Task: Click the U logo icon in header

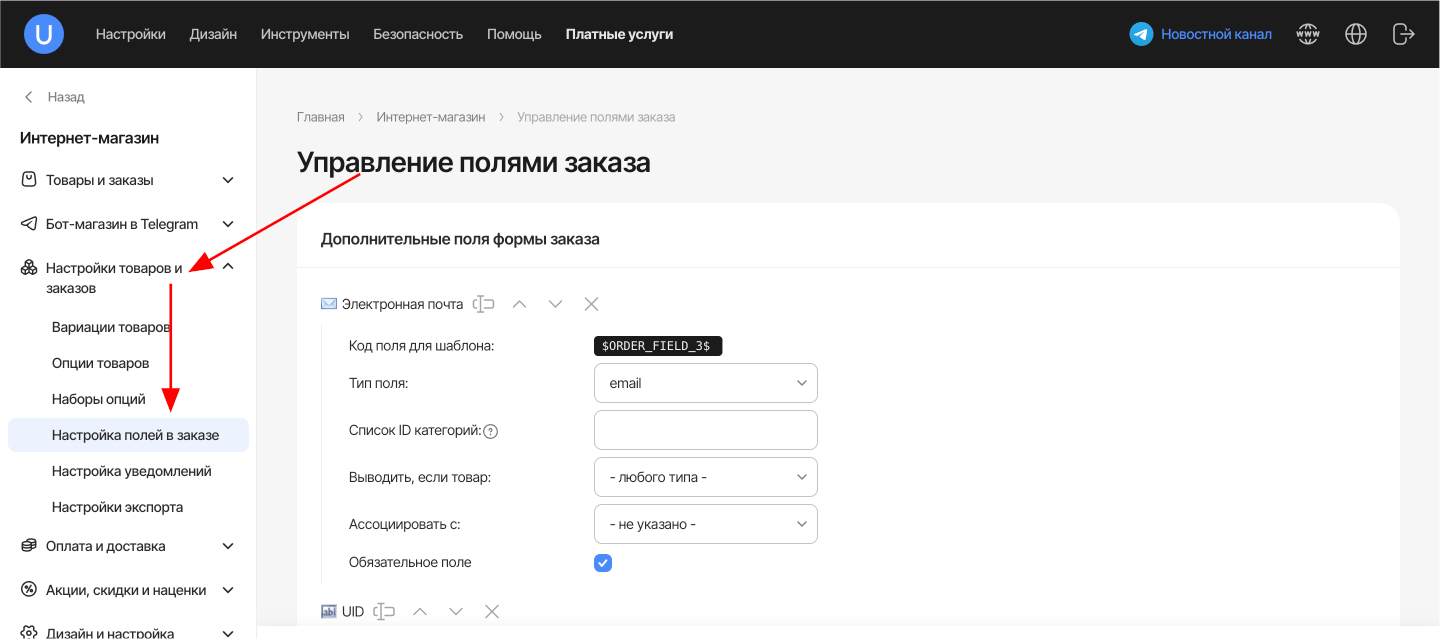Action: point(44,34)
